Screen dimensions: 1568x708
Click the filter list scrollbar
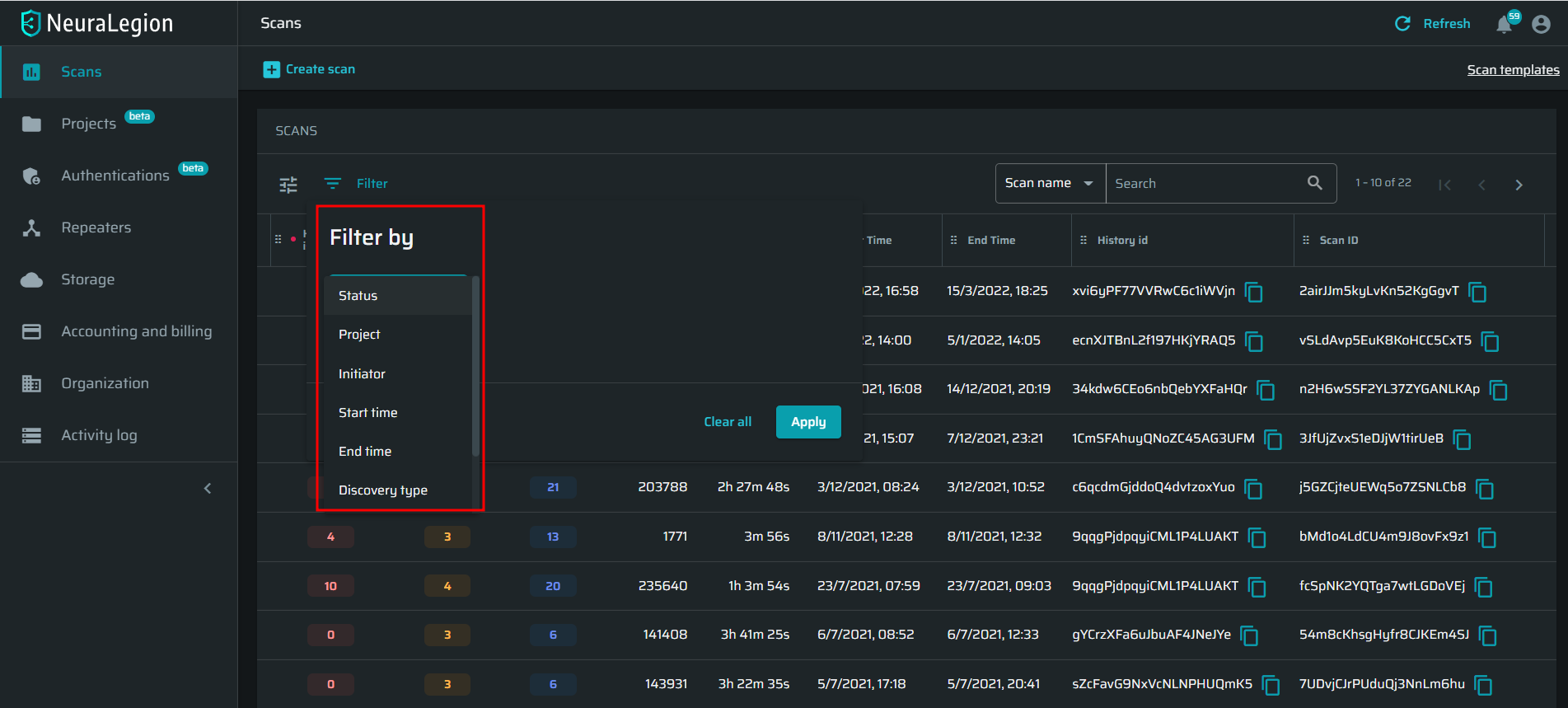pyautogui.click(x=475, y=366)
